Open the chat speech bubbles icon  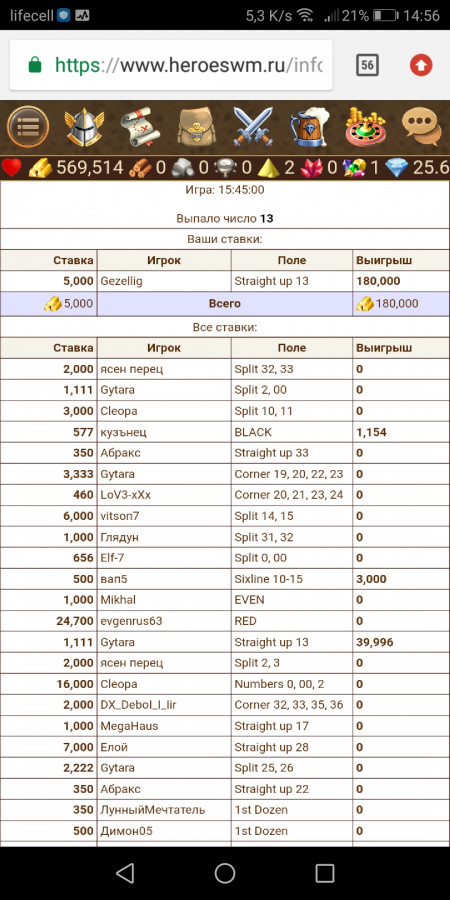(x=422, y=127)
